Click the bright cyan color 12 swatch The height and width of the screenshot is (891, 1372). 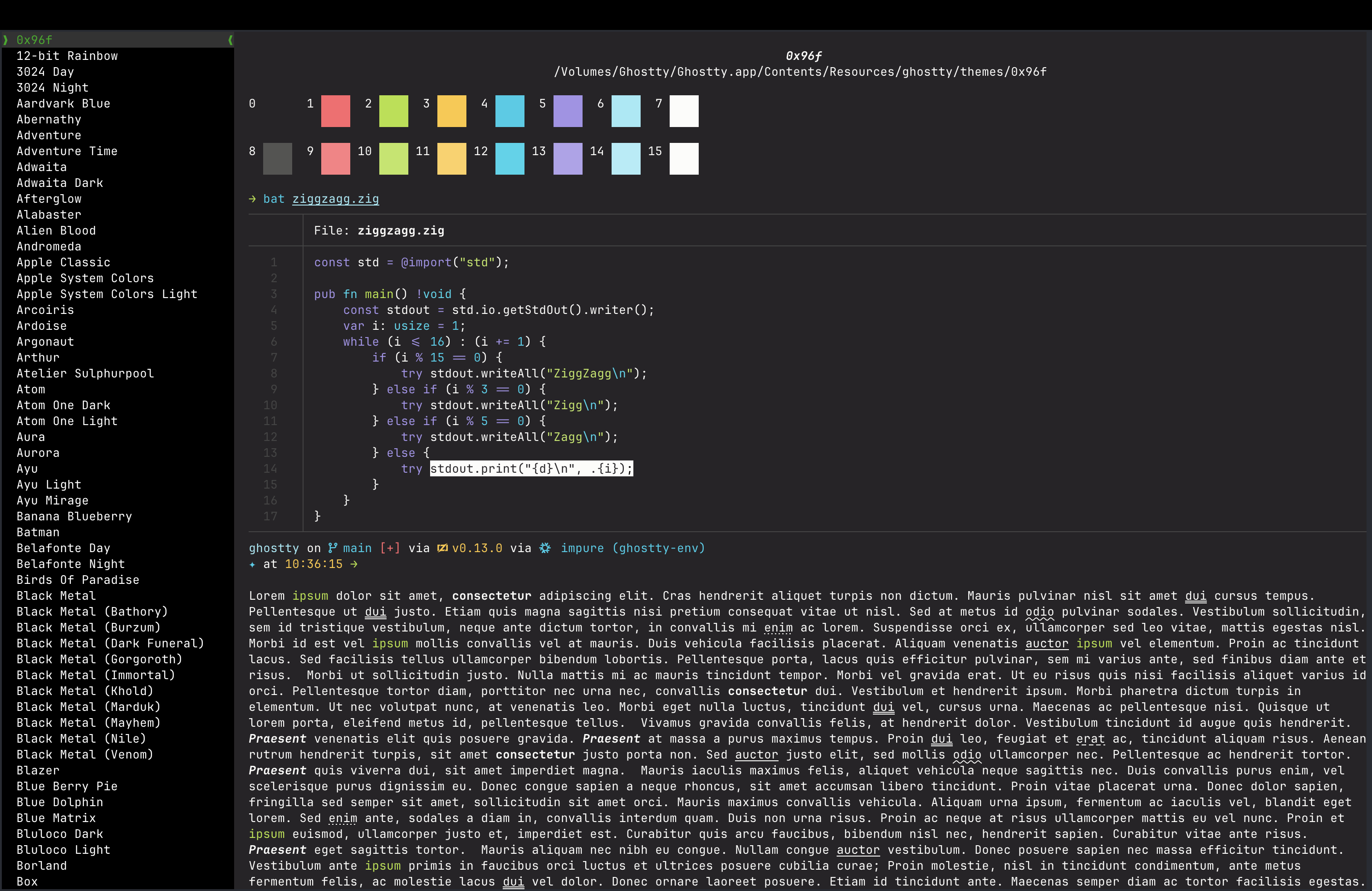[510, 158]
